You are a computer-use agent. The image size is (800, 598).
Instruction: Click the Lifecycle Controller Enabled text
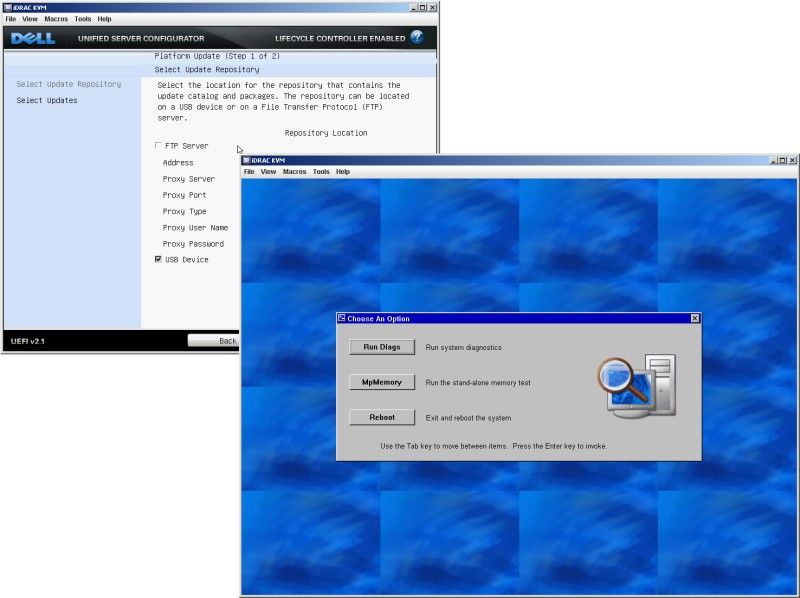pos(340,38)
